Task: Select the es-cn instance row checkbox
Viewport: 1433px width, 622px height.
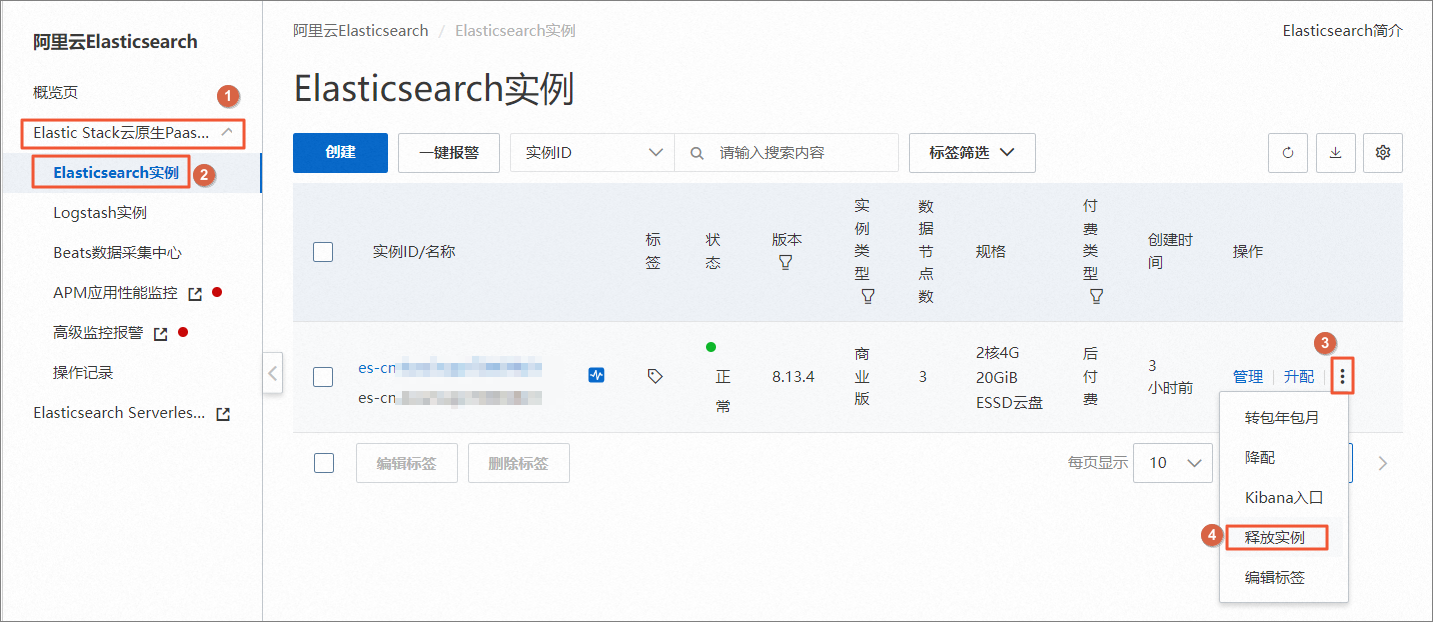Action: click(323, 377)
